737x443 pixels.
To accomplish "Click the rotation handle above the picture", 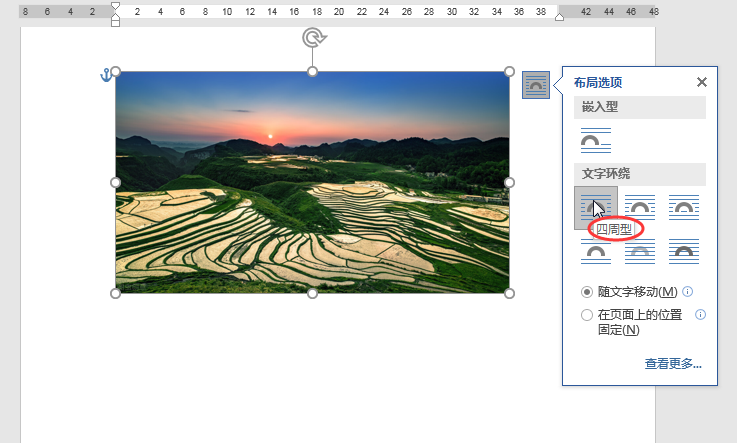I will tap(314, 38).
